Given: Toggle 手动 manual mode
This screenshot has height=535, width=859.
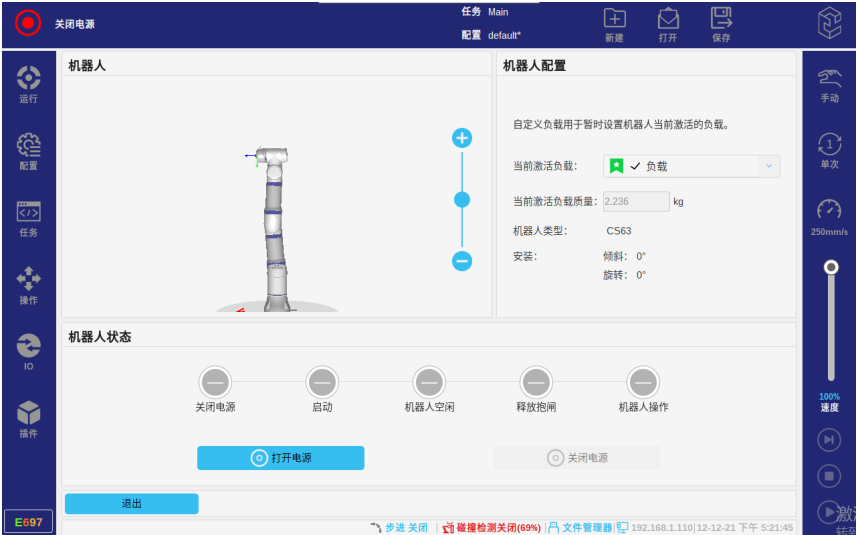Looking at the screenshot, I should [x=829, y=84].
